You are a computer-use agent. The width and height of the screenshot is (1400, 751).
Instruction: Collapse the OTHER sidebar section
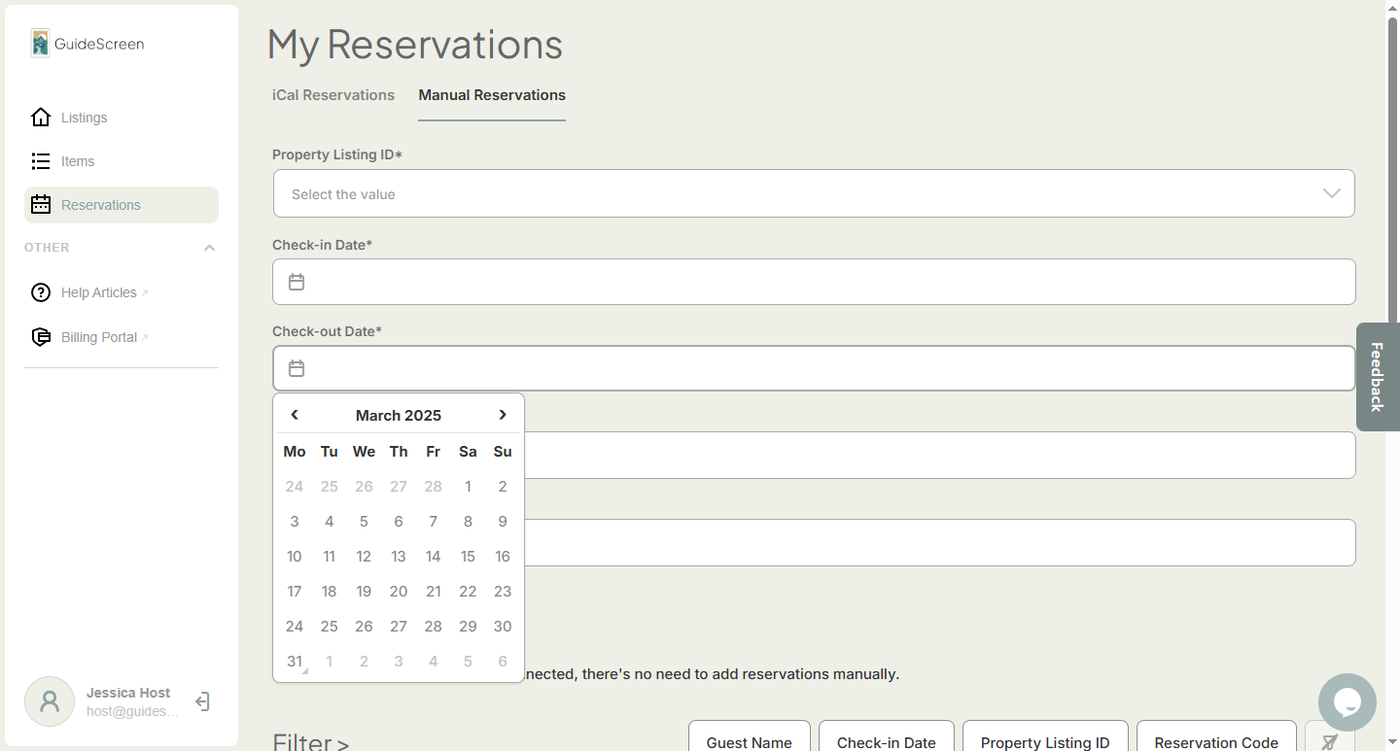pos(209,248)
